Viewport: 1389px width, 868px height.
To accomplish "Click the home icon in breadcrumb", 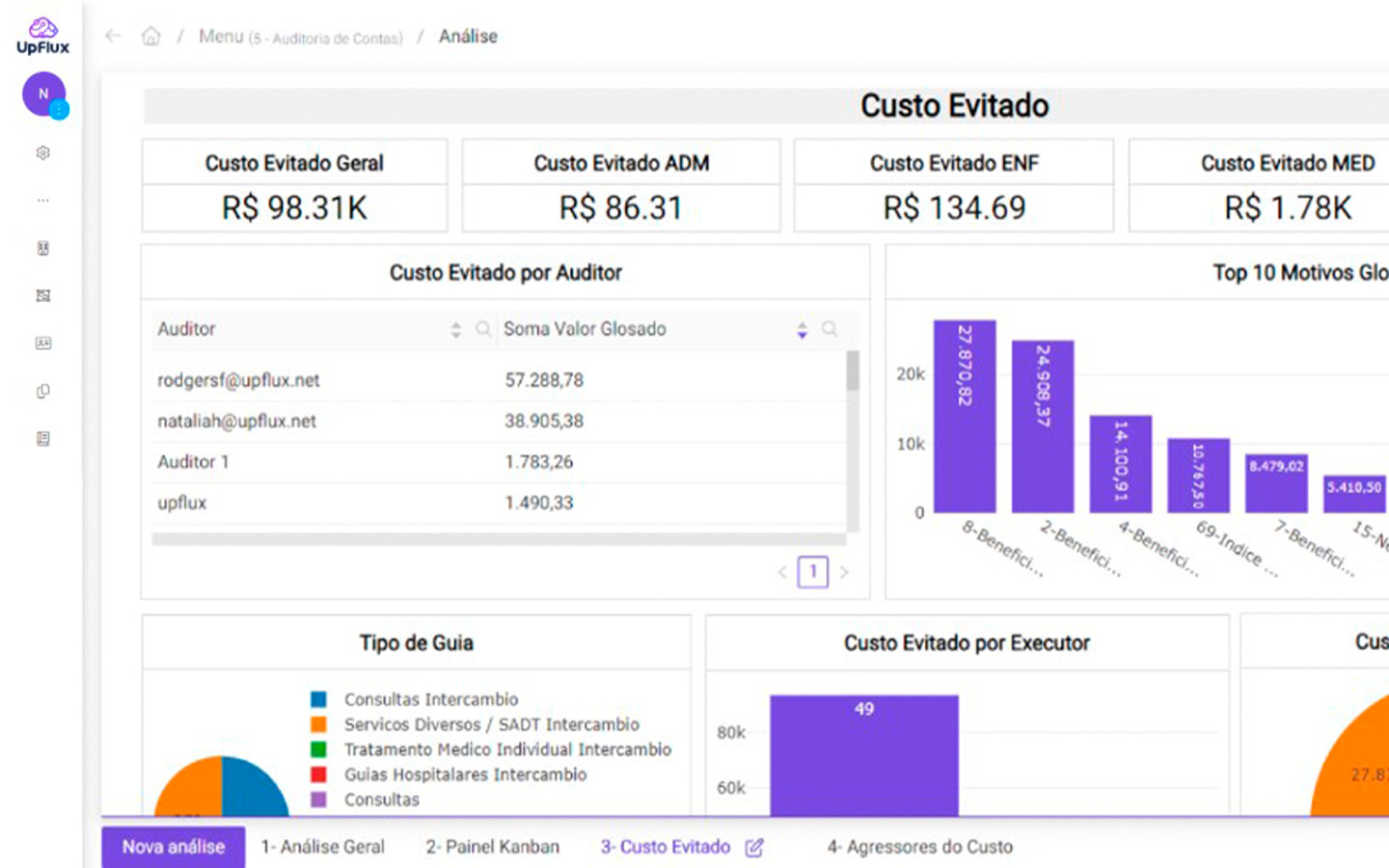I will (x=150, y=37).
